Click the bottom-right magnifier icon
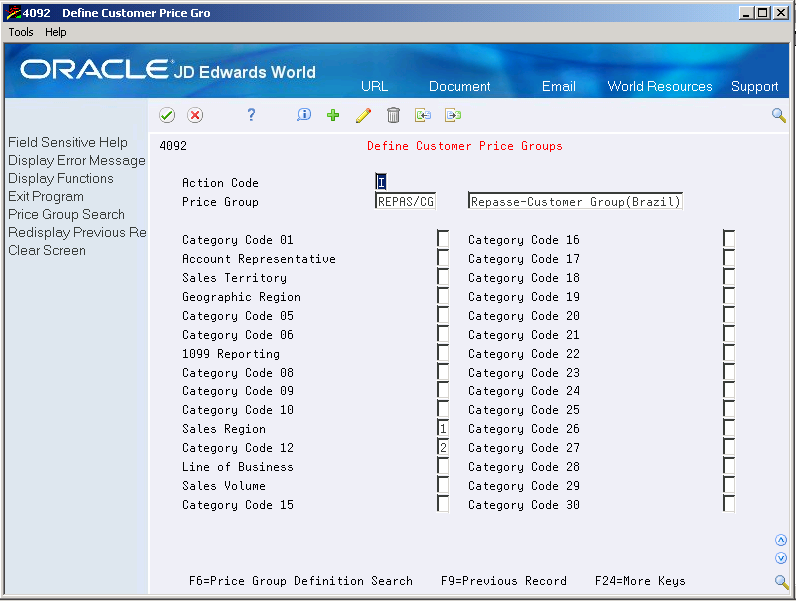This screenshot has width=796, height=601. (x=781, y=582)
